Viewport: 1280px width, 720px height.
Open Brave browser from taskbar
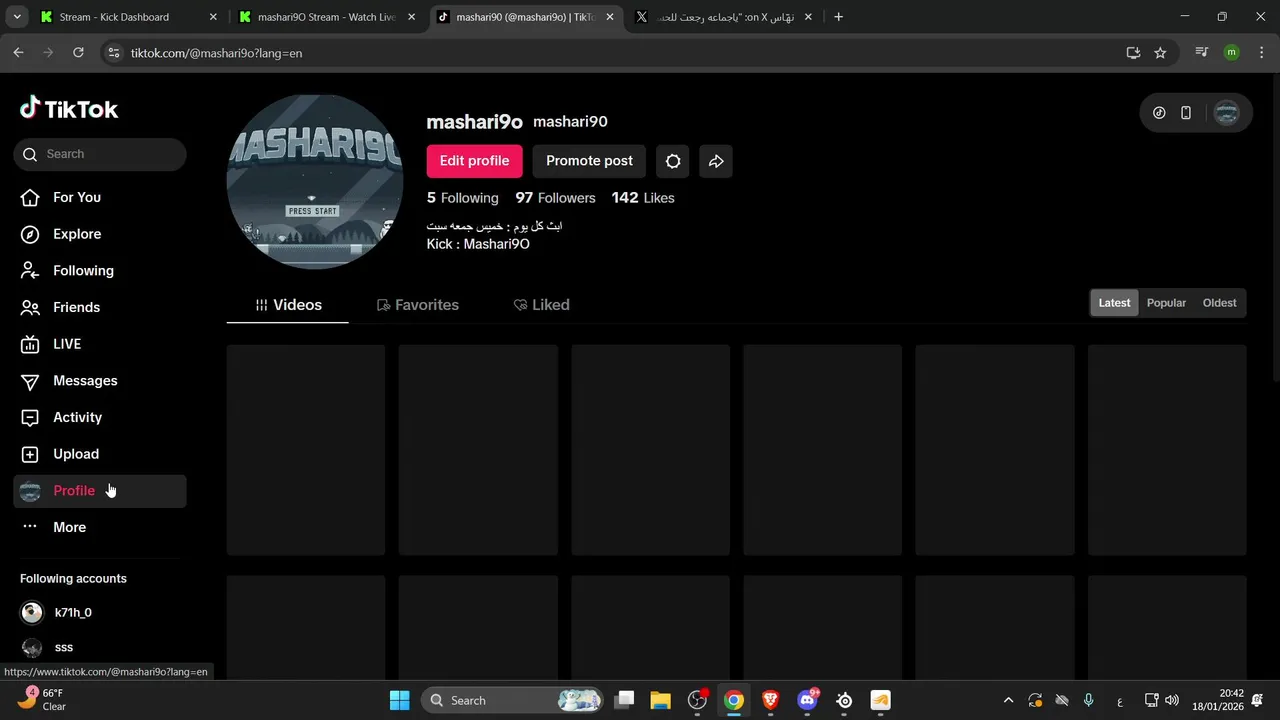[771, 700]
